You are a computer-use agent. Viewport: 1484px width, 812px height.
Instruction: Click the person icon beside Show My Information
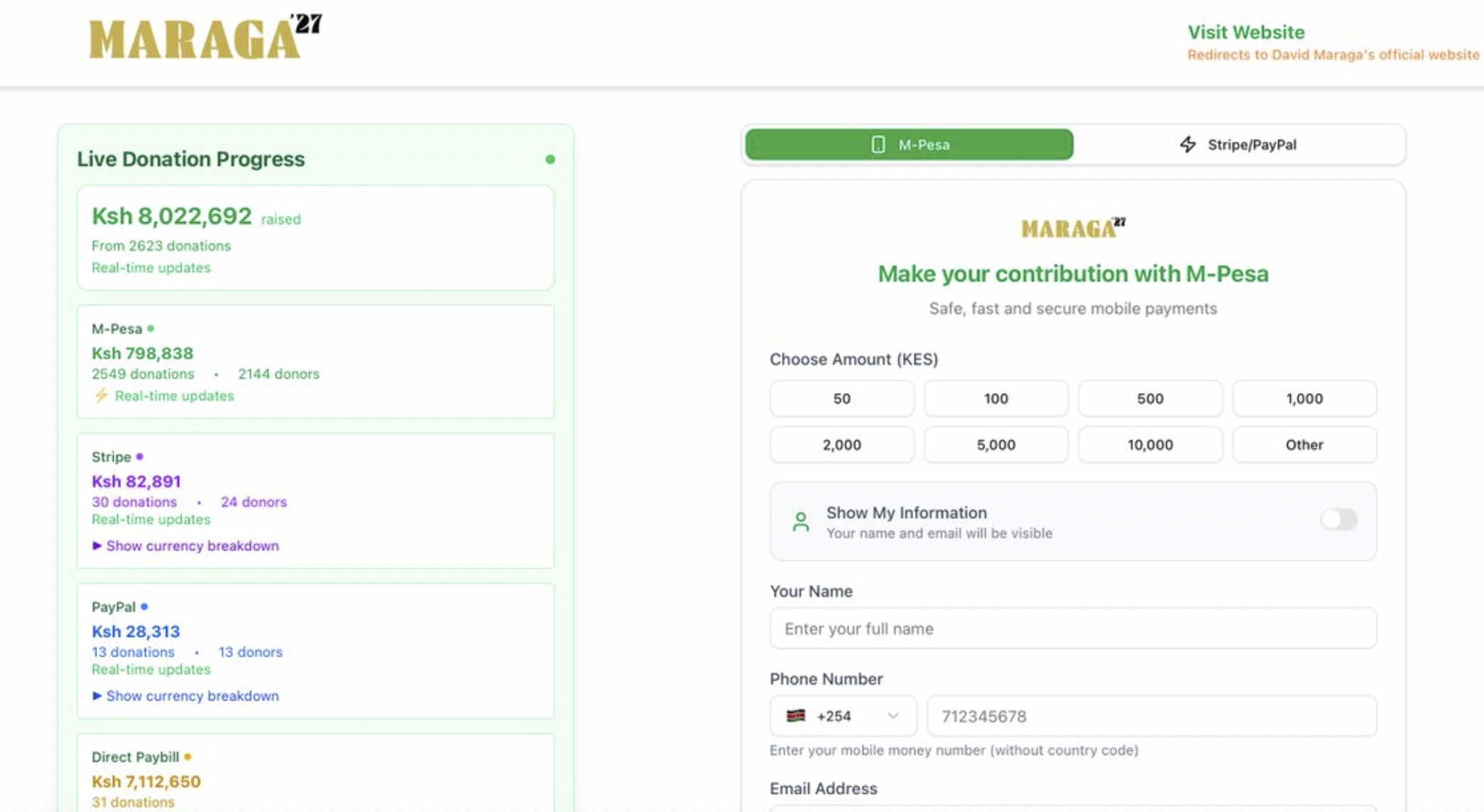click(x=800, y=522)
